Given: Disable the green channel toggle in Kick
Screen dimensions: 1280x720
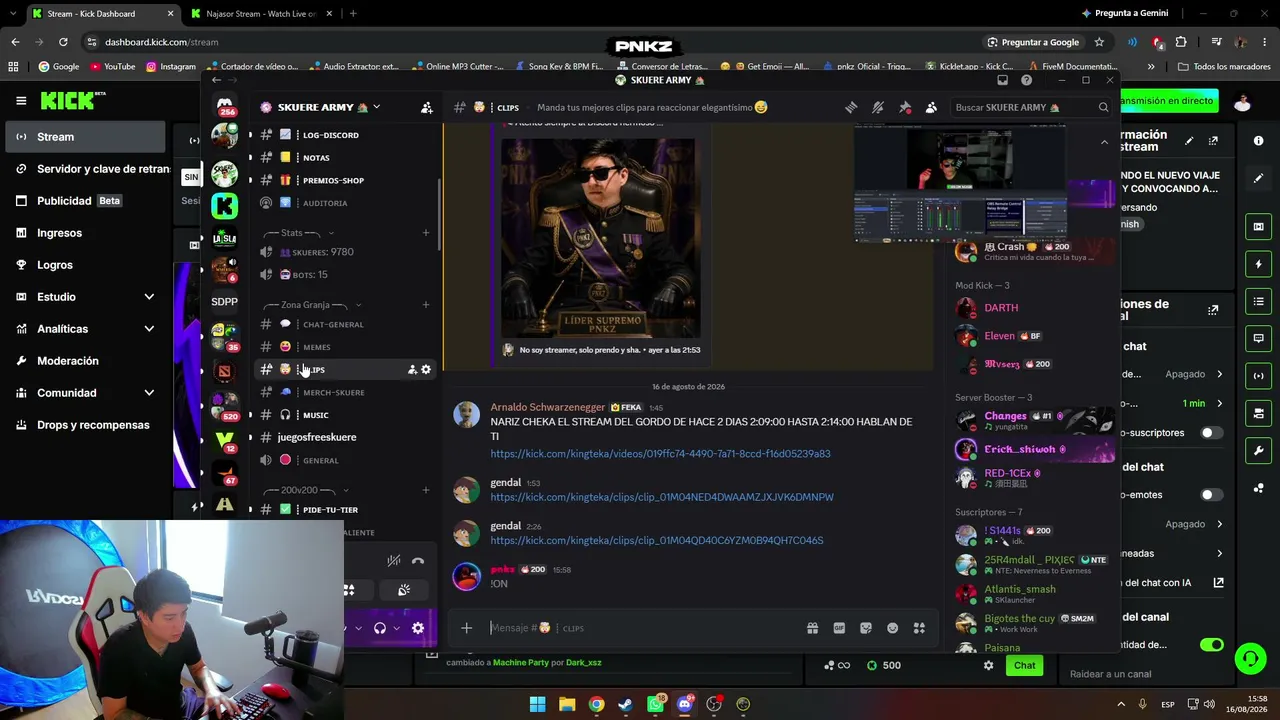Looking at the screenshot, I should [x=1211, y=645].
